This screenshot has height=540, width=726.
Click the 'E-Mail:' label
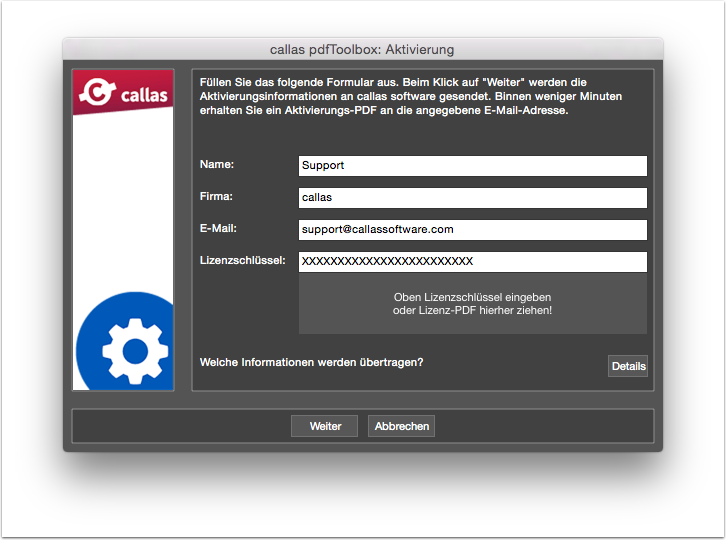218,228
